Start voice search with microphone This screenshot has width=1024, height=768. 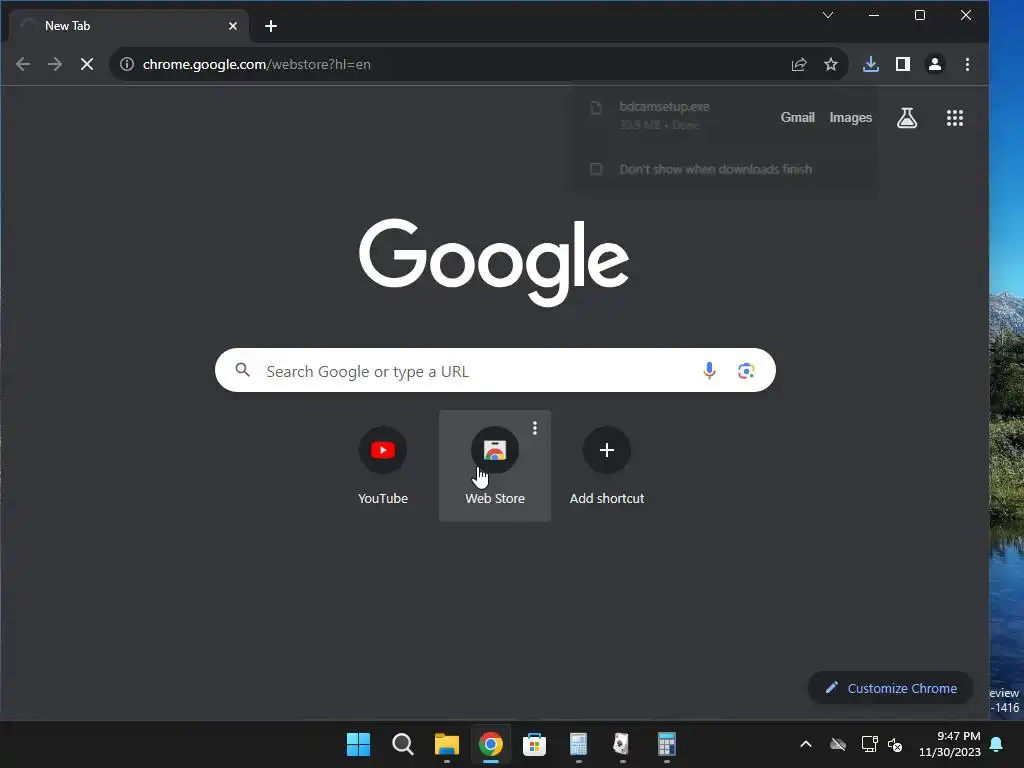point(709,371)
